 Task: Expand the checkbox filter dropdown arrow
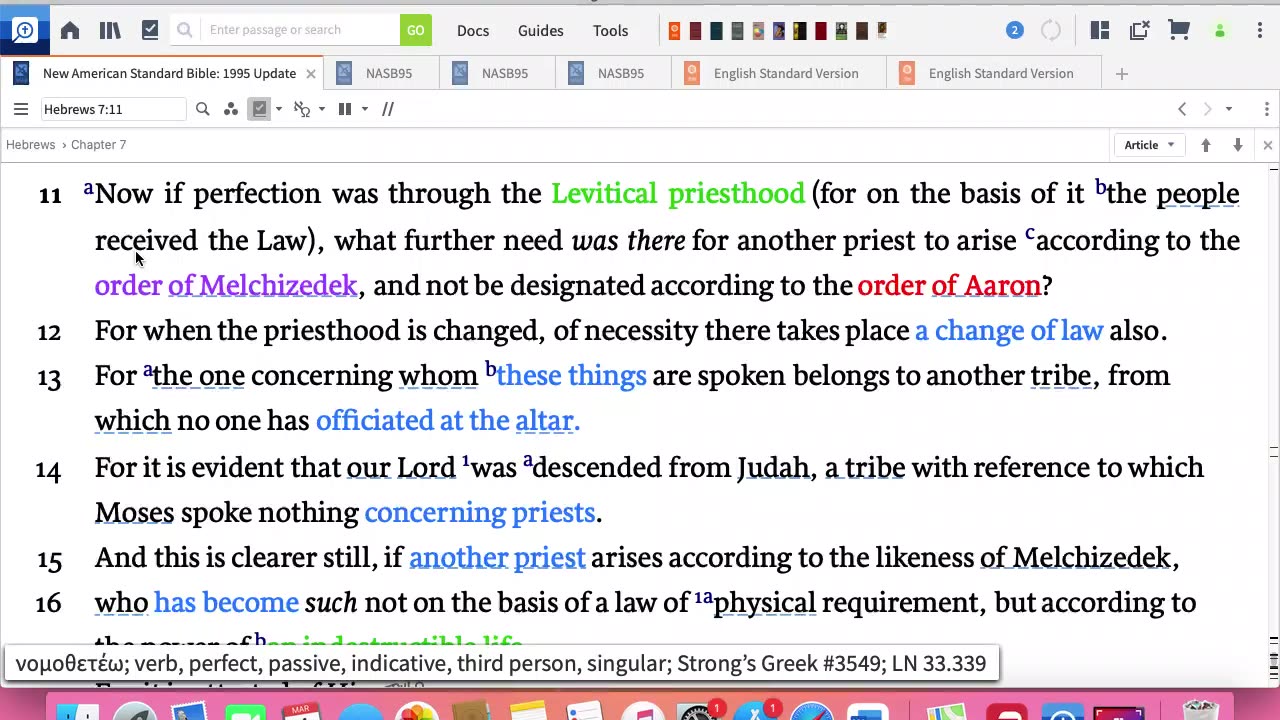[278, 109]
